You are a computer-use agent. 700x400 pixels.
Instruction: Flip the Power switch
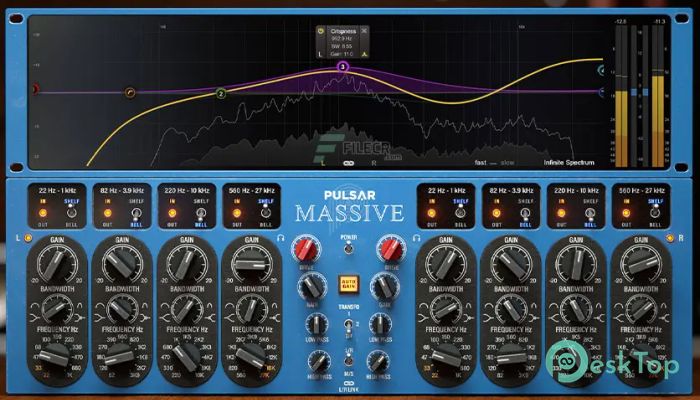[x=348, y=248]
